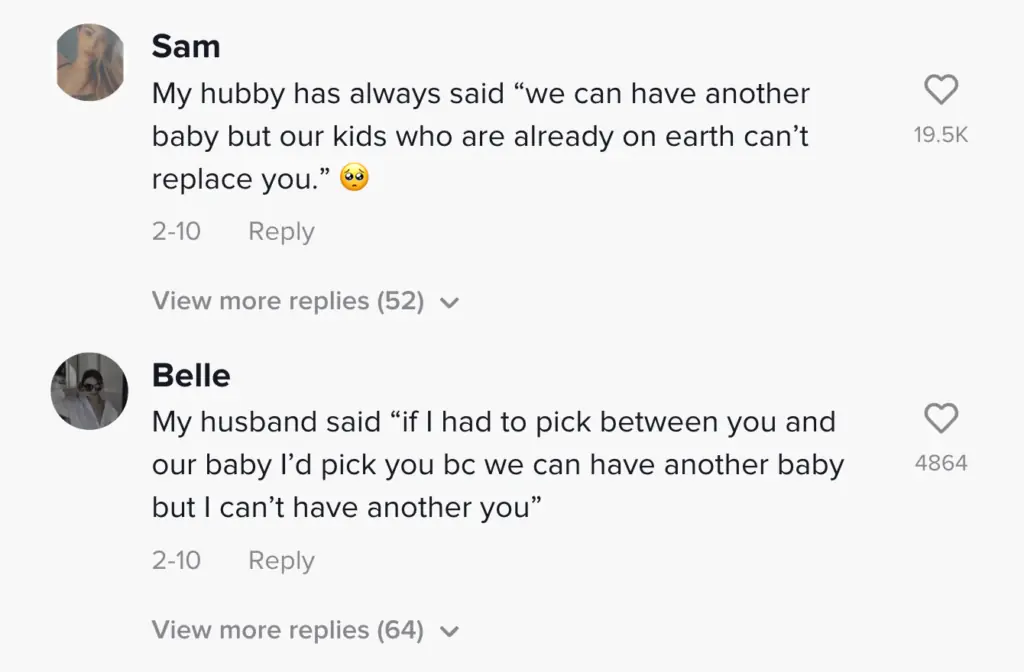Open Belle's profile picture
The width and height of the screenshot is (1024, 672).
coord(90,390)
